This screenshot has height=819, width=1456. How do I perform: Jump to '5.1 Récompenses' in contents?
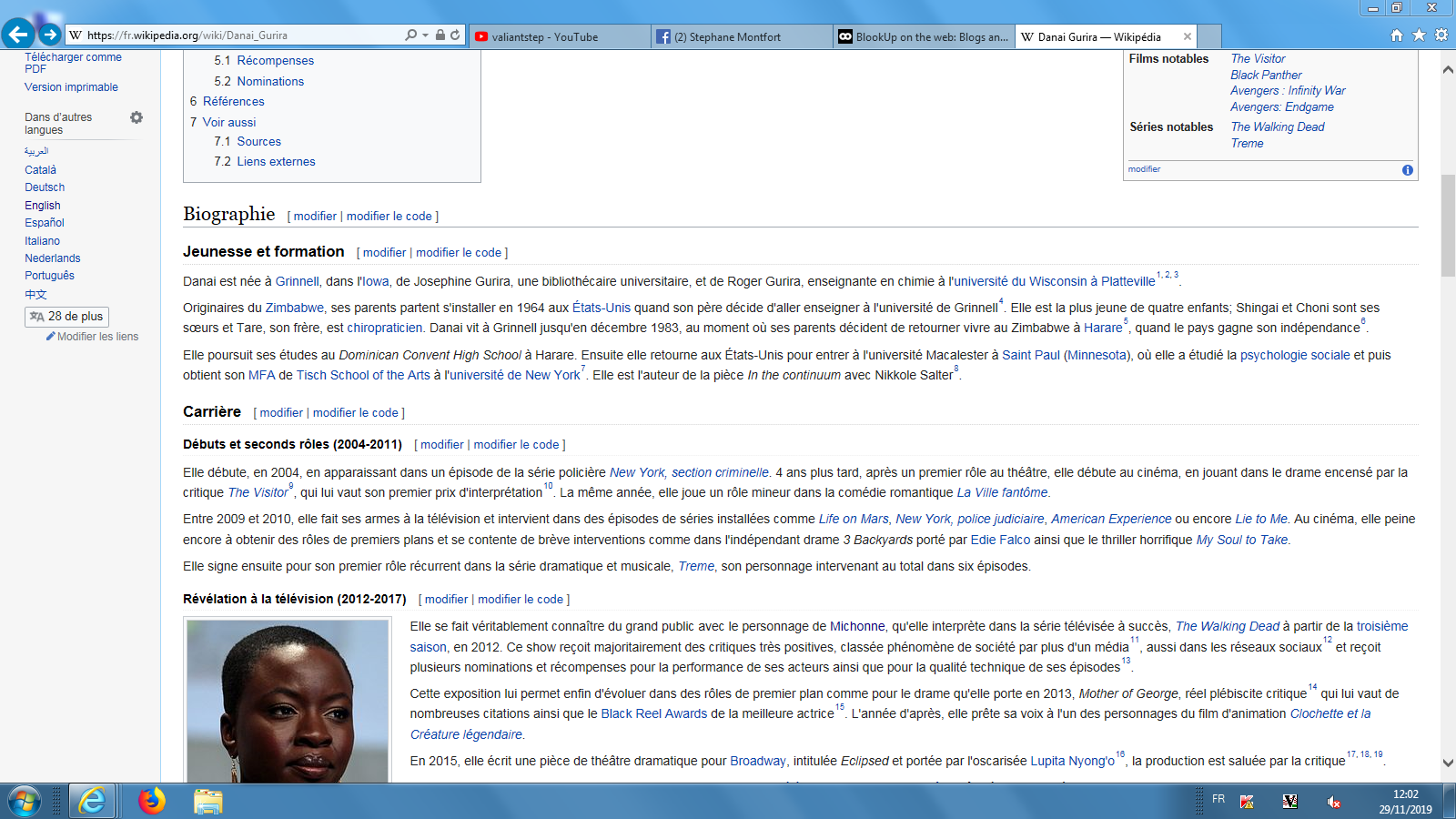(264, 61)
